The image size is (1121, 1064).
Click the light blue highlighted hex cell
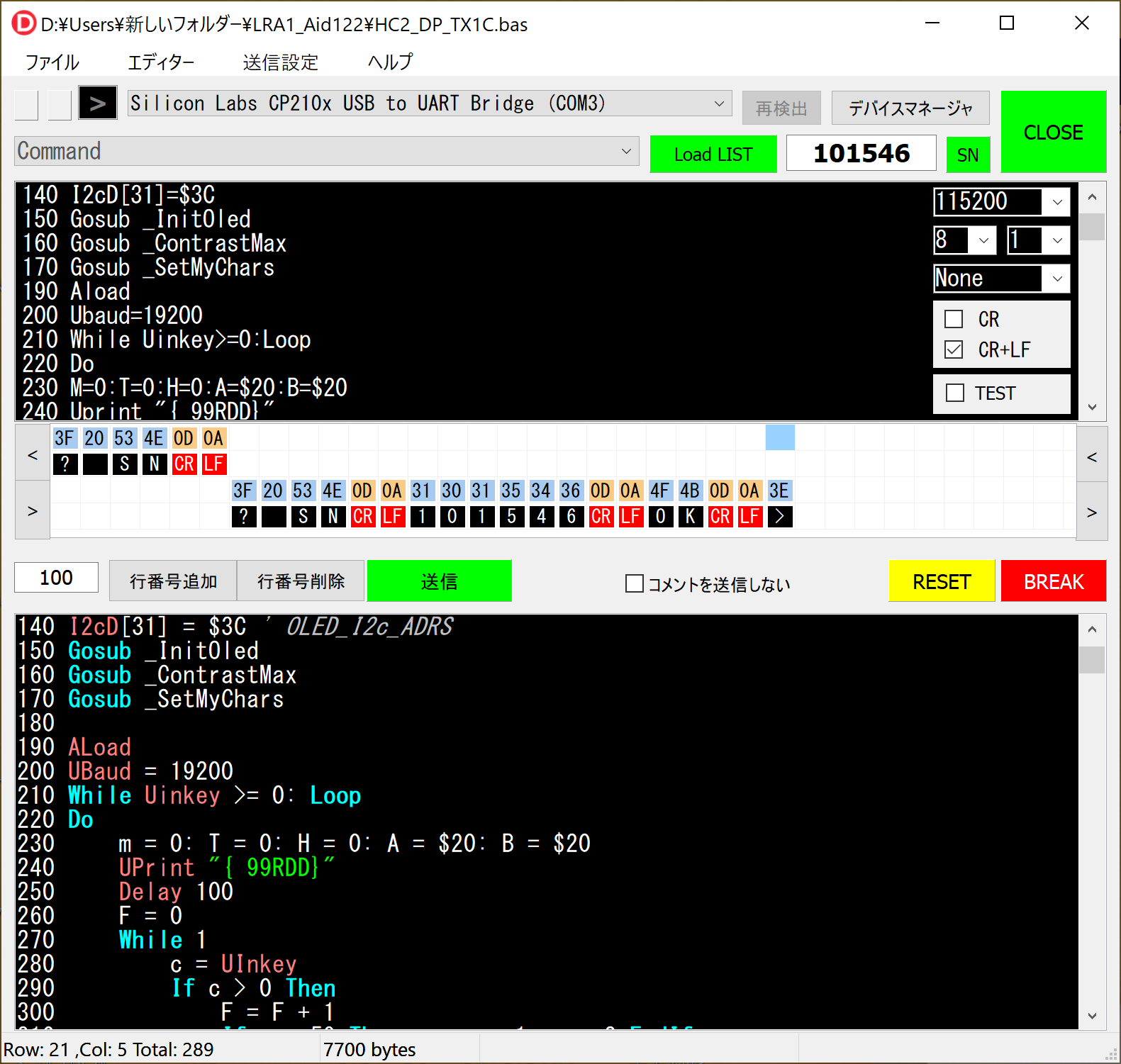(780, 438)
